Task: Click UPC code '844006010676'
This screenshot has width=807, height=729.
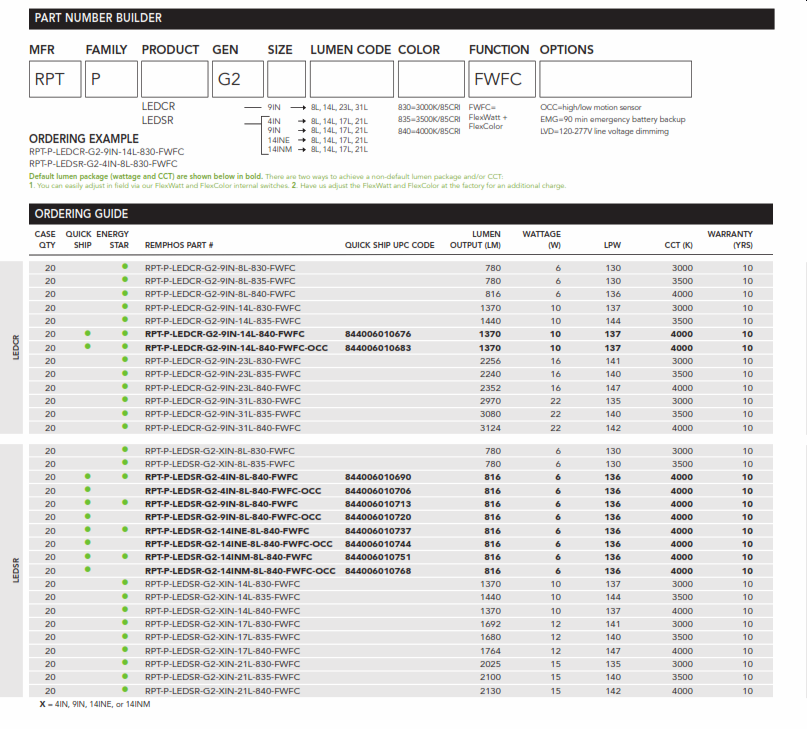Action: (x=378, y=334)
